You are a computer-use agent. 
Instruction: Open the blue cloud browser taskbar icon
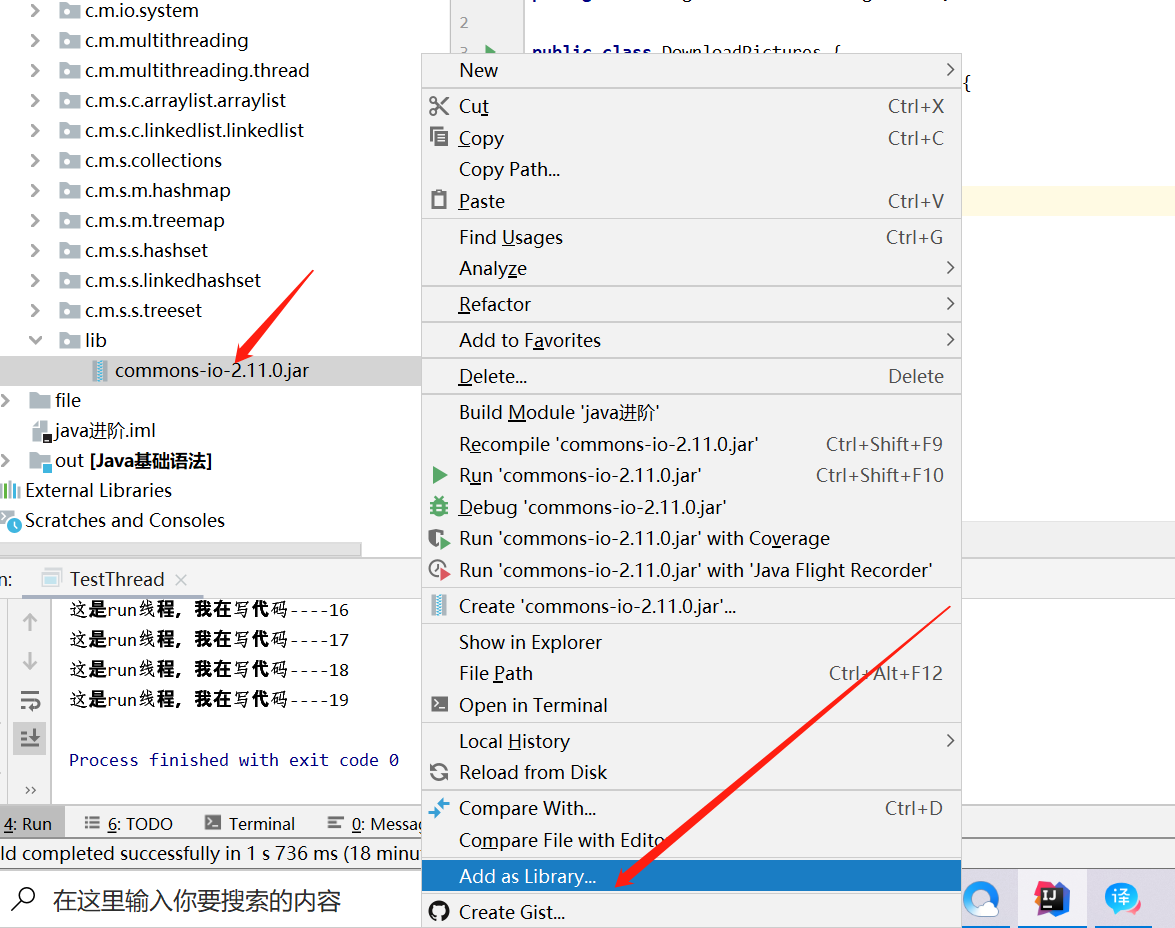[982, 900]
